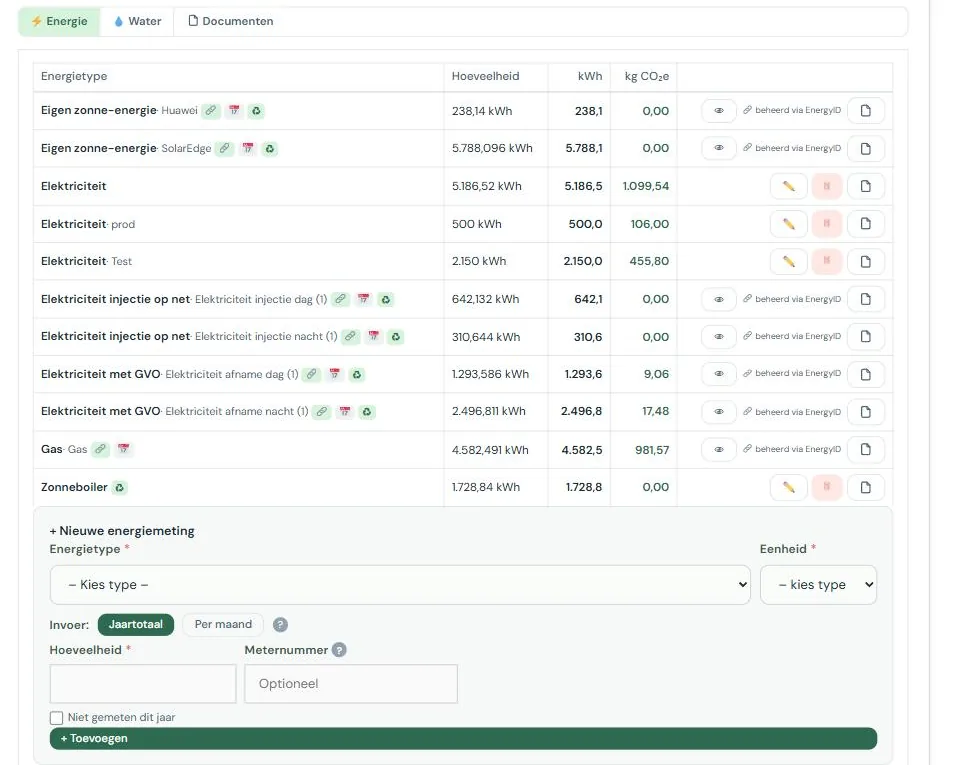This screenshot has height=765, width=960.
Task: Click link icon on the Gas row
Action: point(100,449)
